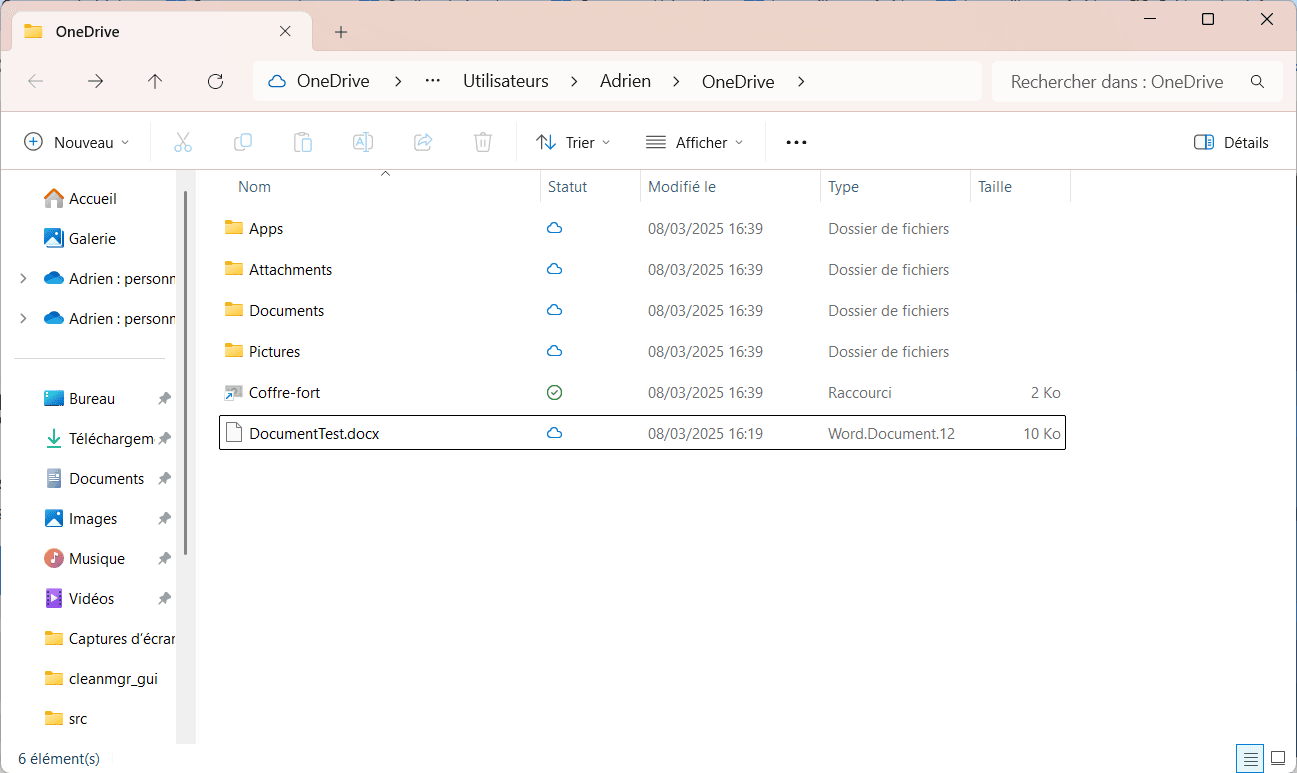Viewport: 1297px width, 773px height.
Task: Open the three-dots more options menu
Action: pos(796,142)
